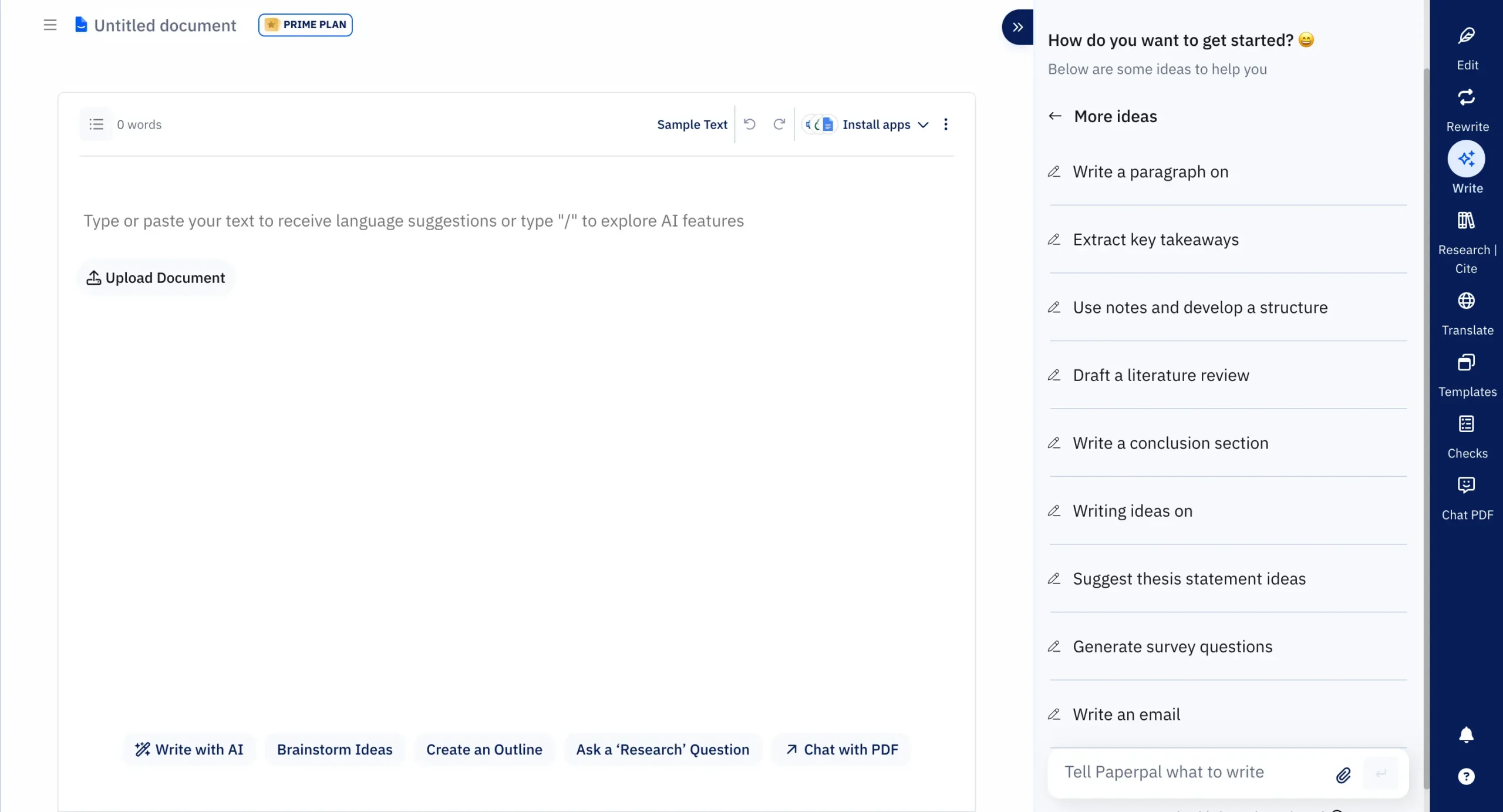Choose 'Use notes and develop a structure'
This screenshot has width=1503, height=812.
tap(1228, 308)
